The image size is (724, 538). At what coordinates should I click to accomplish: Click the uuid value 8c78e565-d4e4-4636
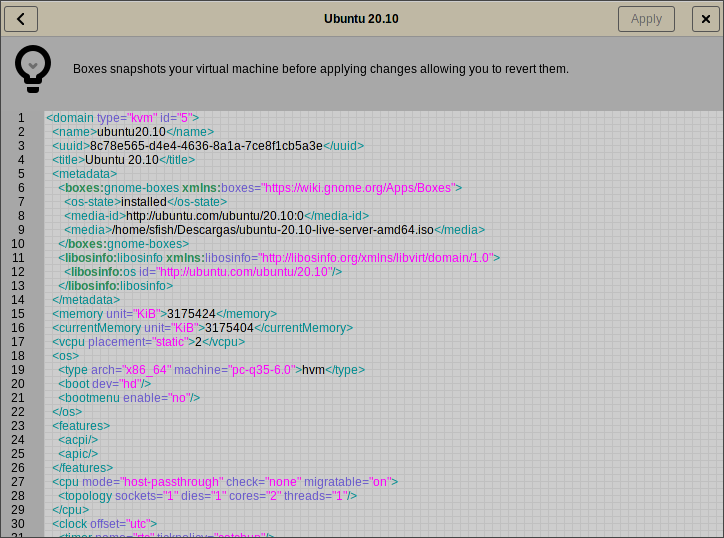coord(206,146)
